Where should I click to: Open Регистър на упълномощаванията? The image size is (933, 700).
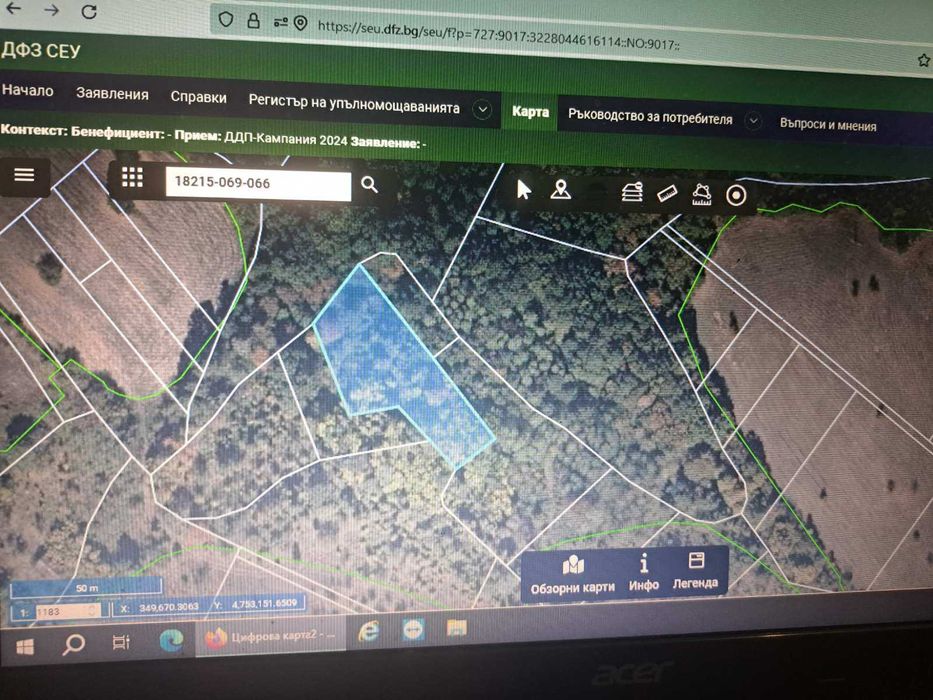pos(354,104)
